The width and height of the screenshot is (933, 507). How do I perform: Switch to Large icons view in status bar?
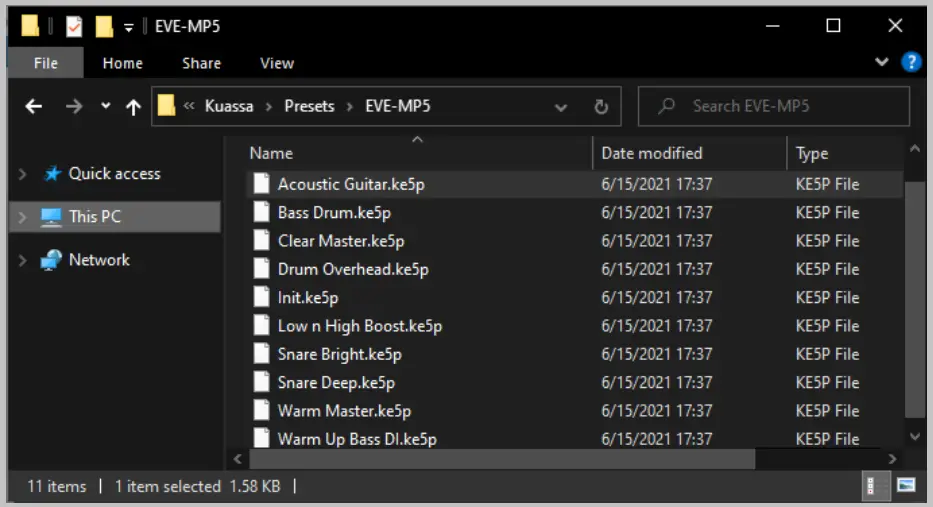pyautogui.click(x=906, y=486)
